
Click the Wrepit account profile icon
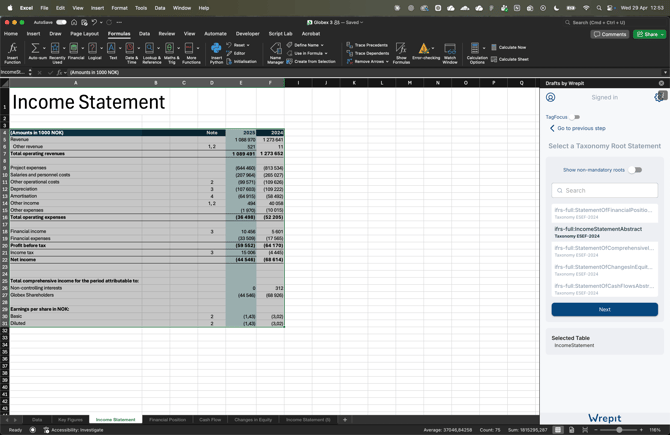[550, 97]
